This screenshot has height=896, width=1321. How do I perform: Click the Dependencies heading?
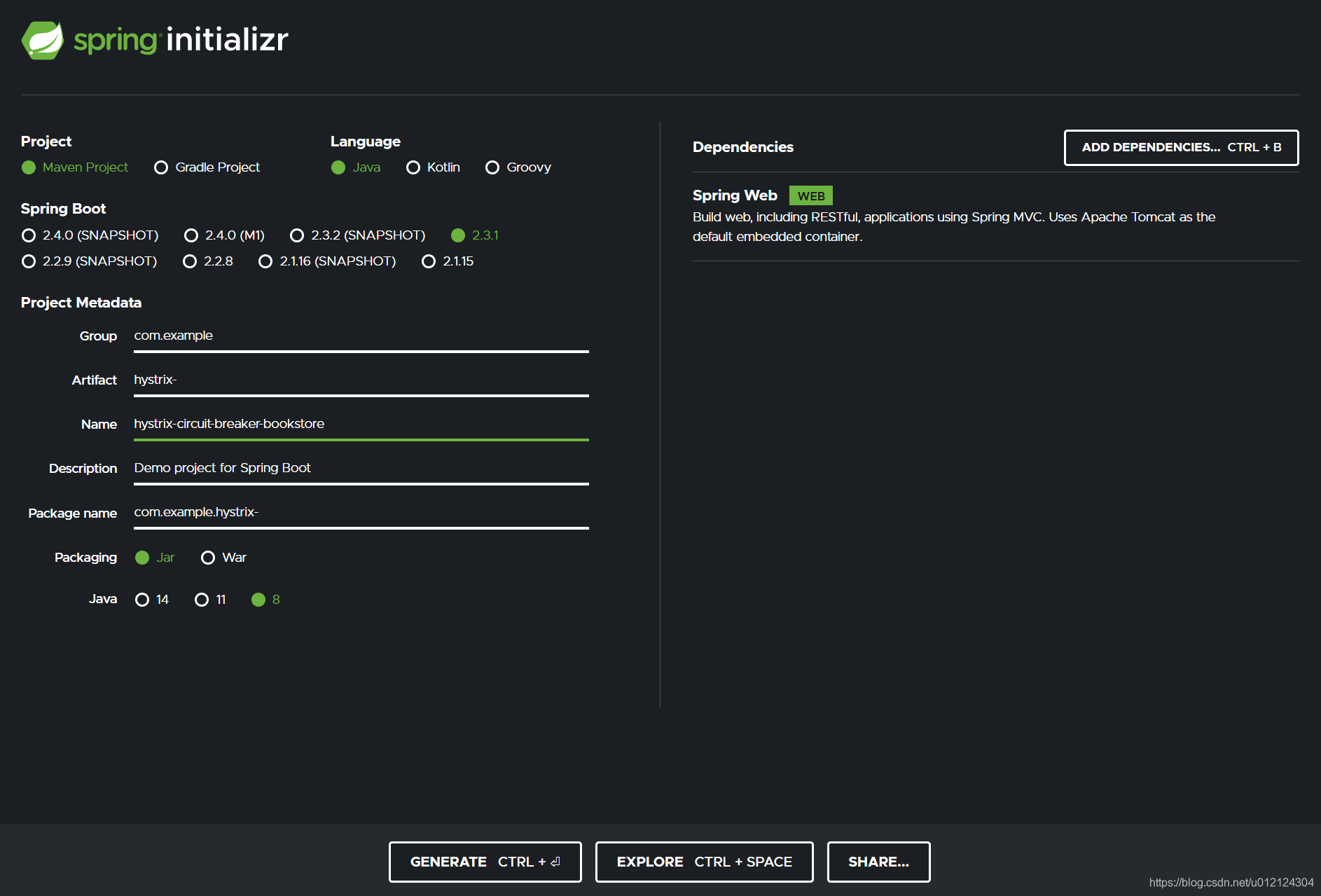pyautogui.click(x=743, y=147)
